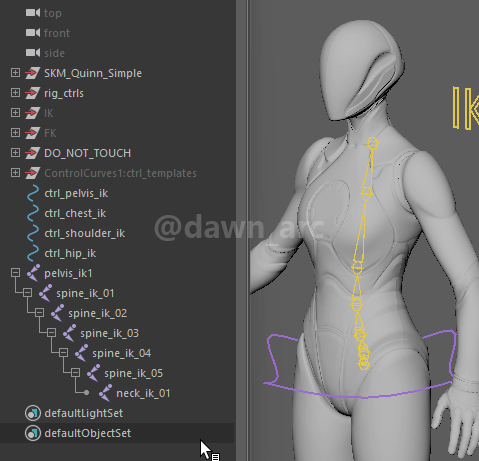The width and height of the screenshot is (479, 461).
Task: Click the spine_ik_01 joint icon
Action: click(x=45, y=293)
